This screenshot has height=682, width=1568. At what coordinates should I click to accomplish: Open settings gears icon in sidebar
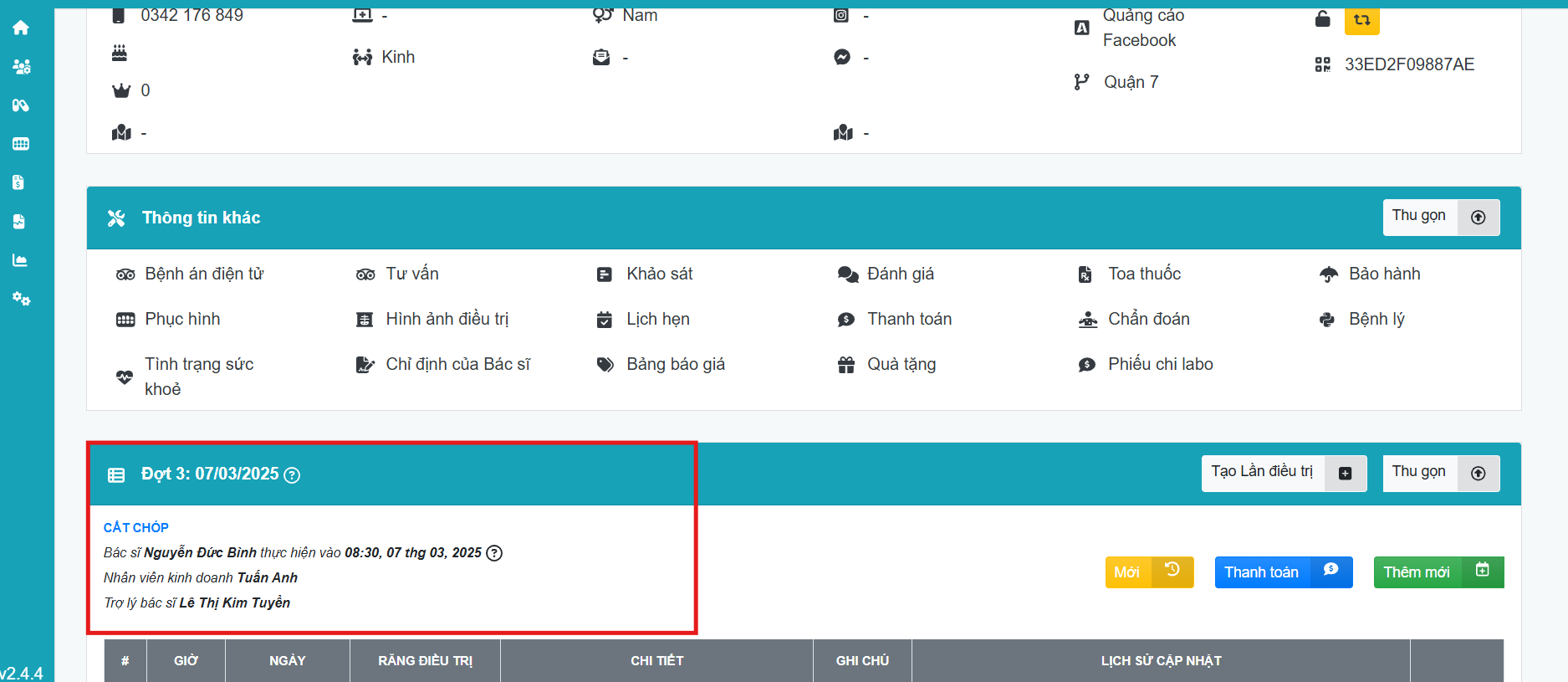coord(21,299)
